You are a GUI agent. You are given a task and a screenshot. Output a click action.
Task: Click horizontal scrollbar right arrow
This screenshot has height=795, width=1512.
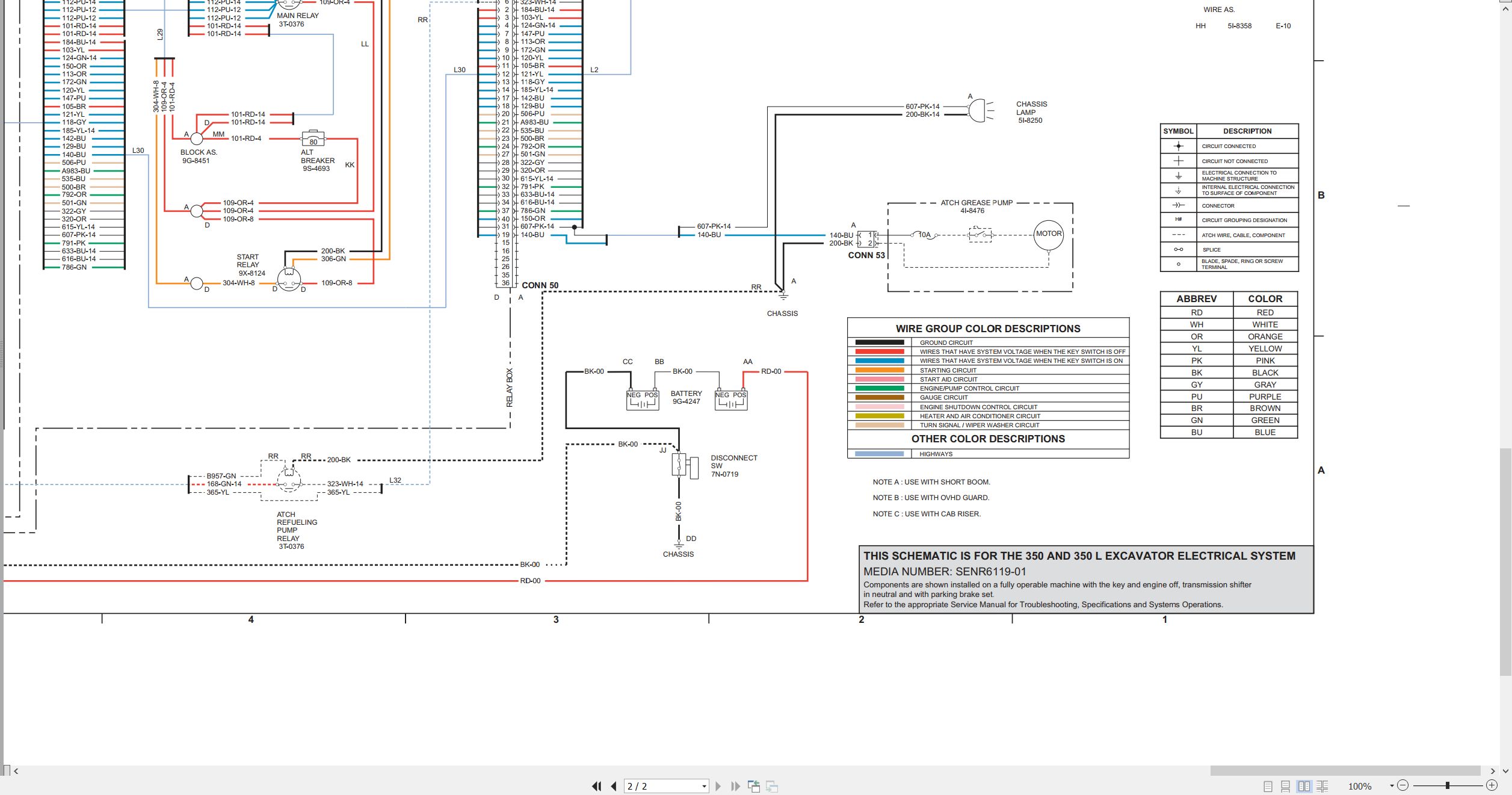[1493, 771]
